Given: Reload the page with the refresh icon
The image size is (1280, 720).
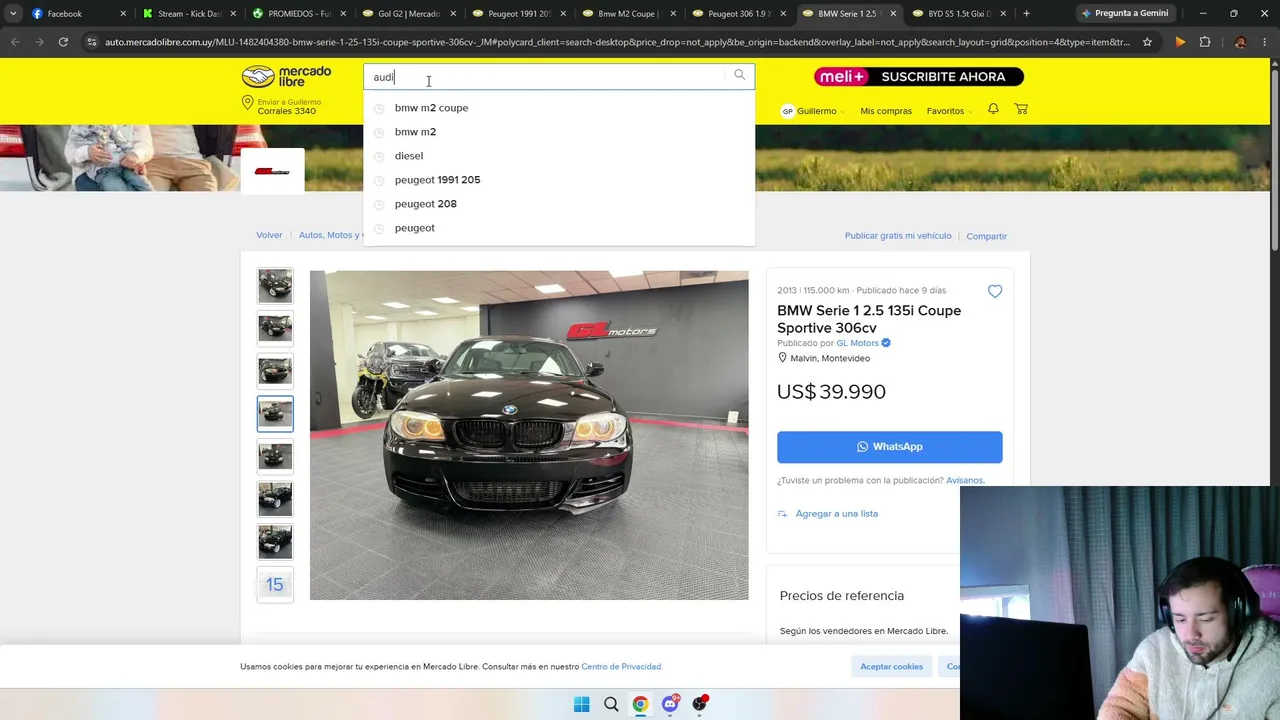Looking at the screenshot, I should pos(63,42).
